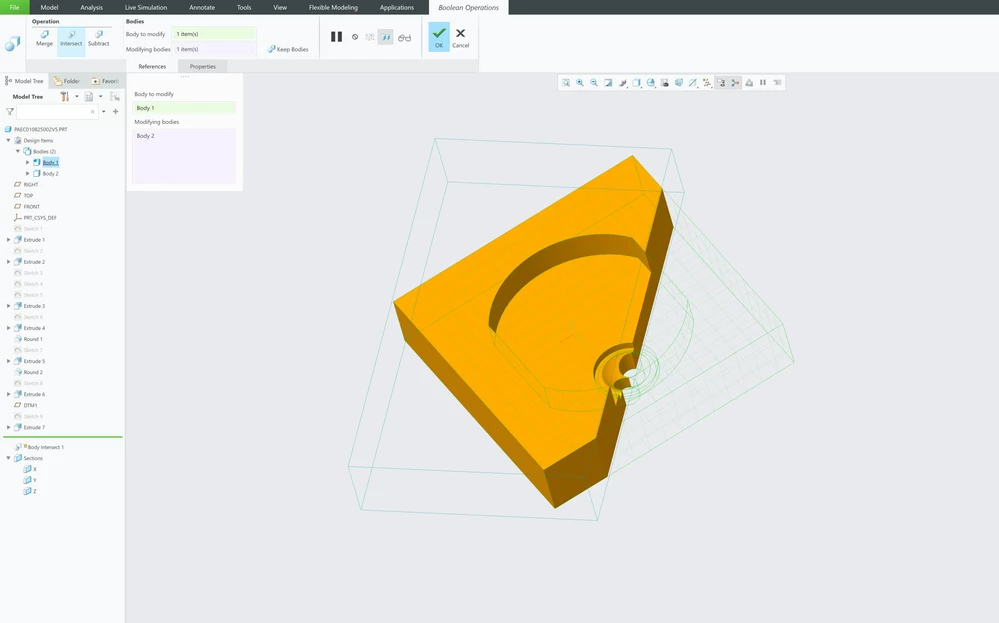Open the Properties tab
999x623 pixels.
tap(203, 66)
